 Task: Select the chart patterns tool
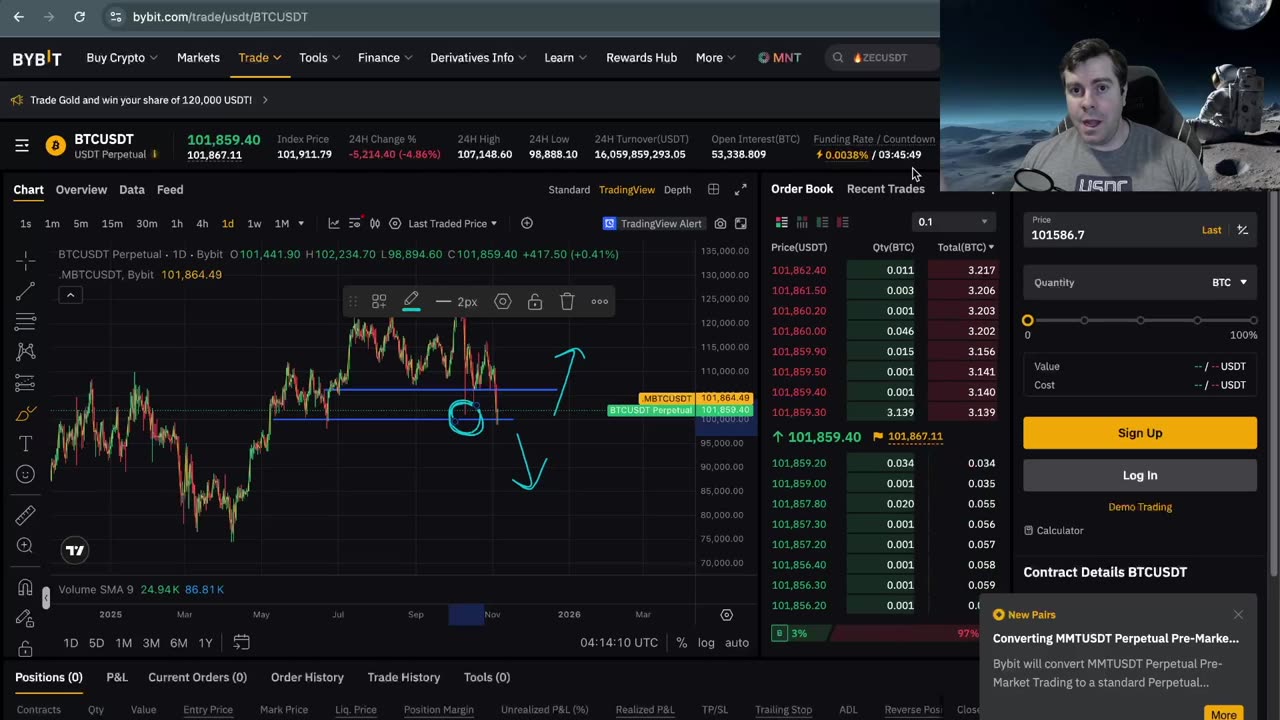coord(25,352)
